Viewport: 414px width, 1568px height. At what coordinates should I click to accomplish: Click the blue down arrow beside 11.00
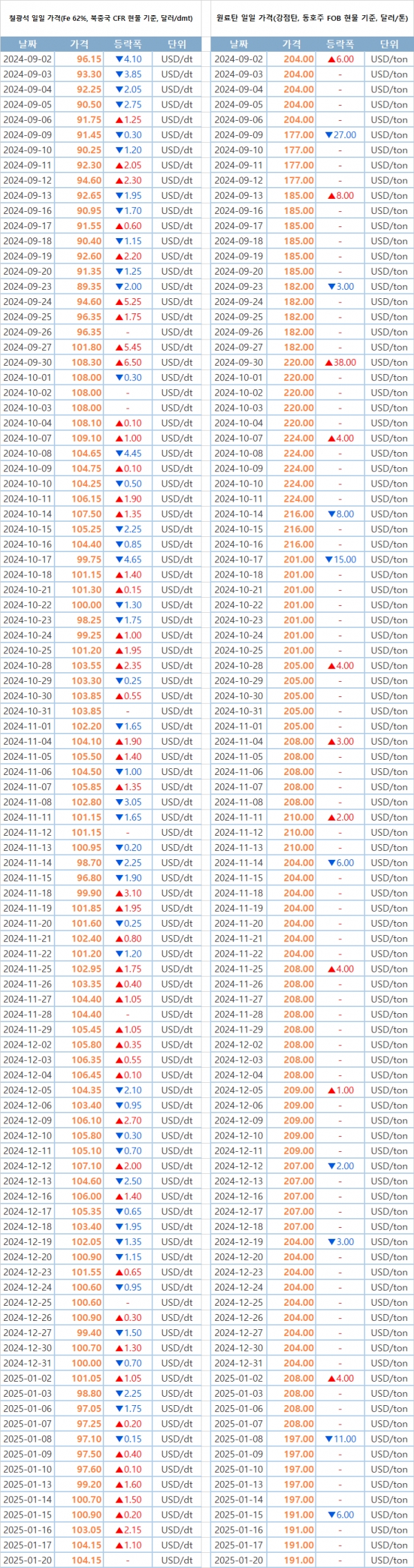(328, 1439)
